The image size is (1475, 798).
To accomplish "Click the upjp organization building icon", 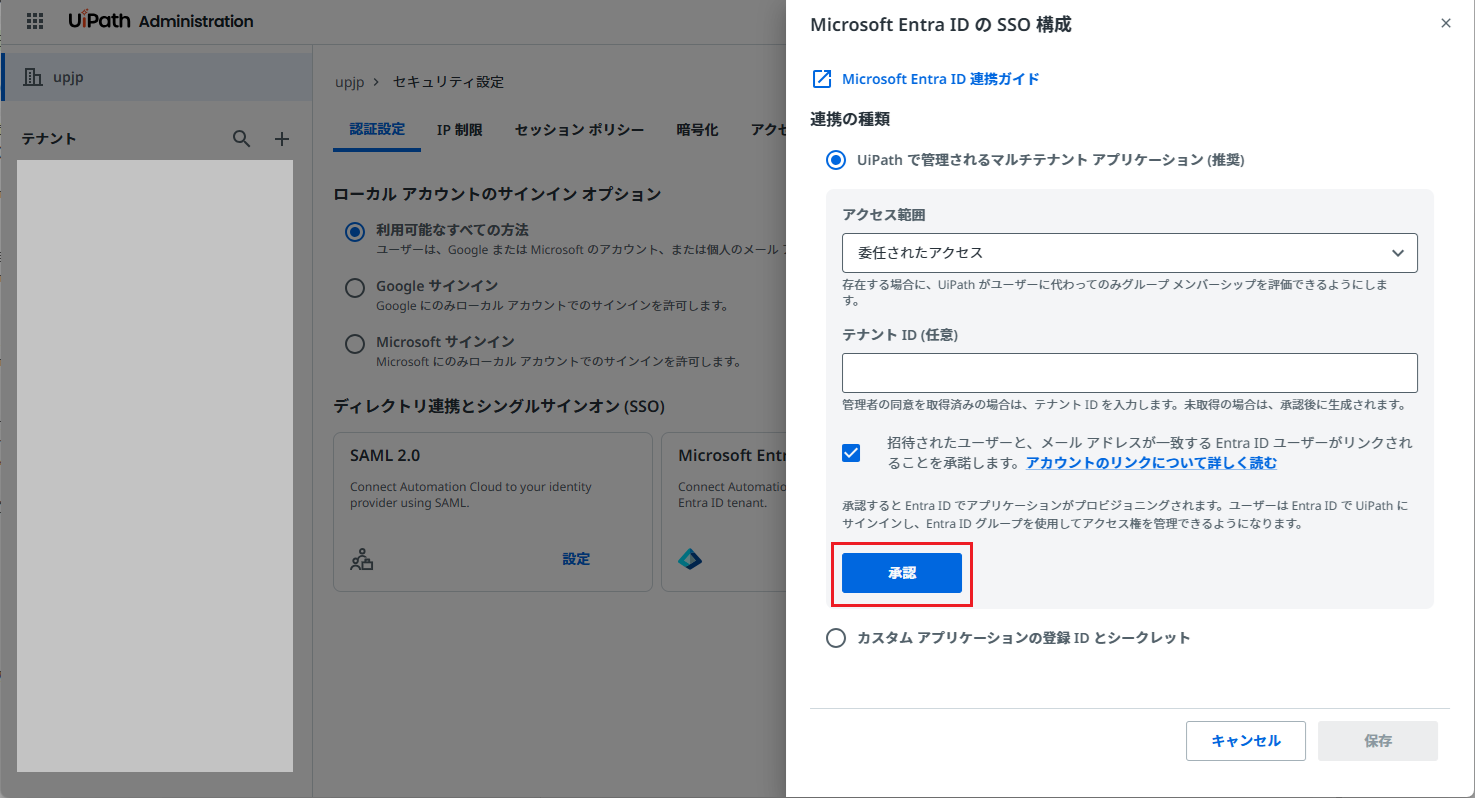I will pos(33,77).
